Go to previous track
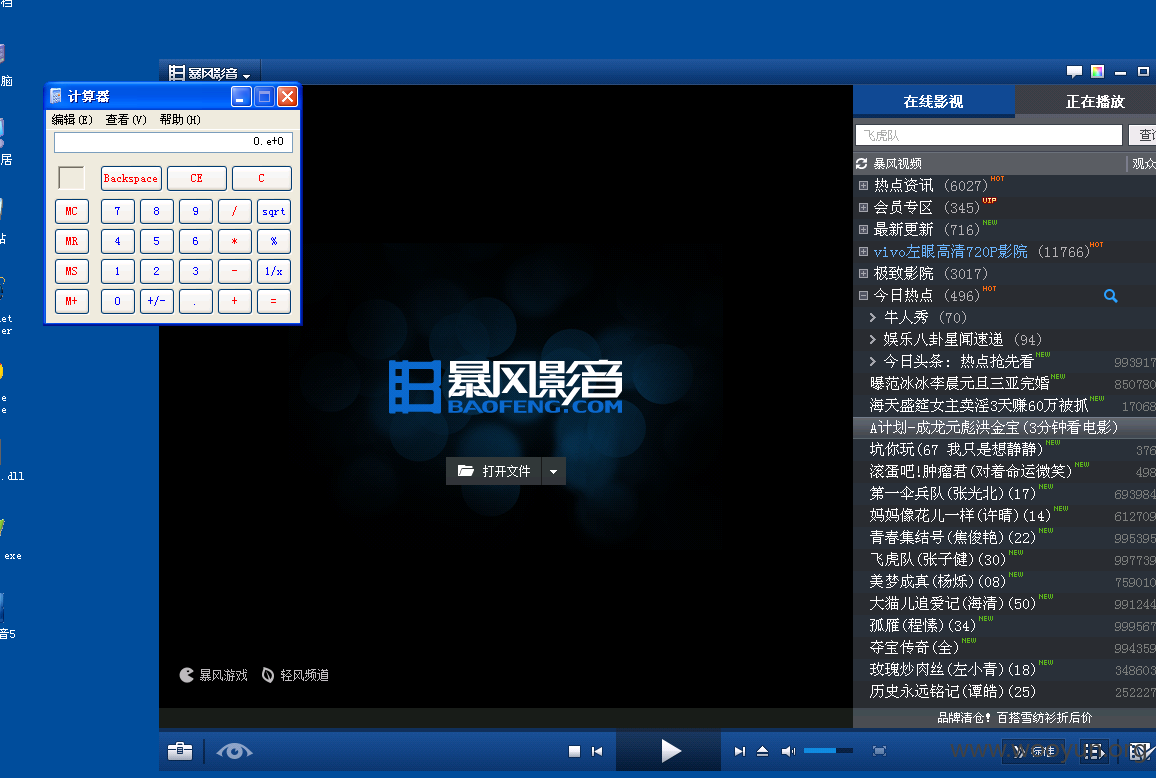 (597, 751)
